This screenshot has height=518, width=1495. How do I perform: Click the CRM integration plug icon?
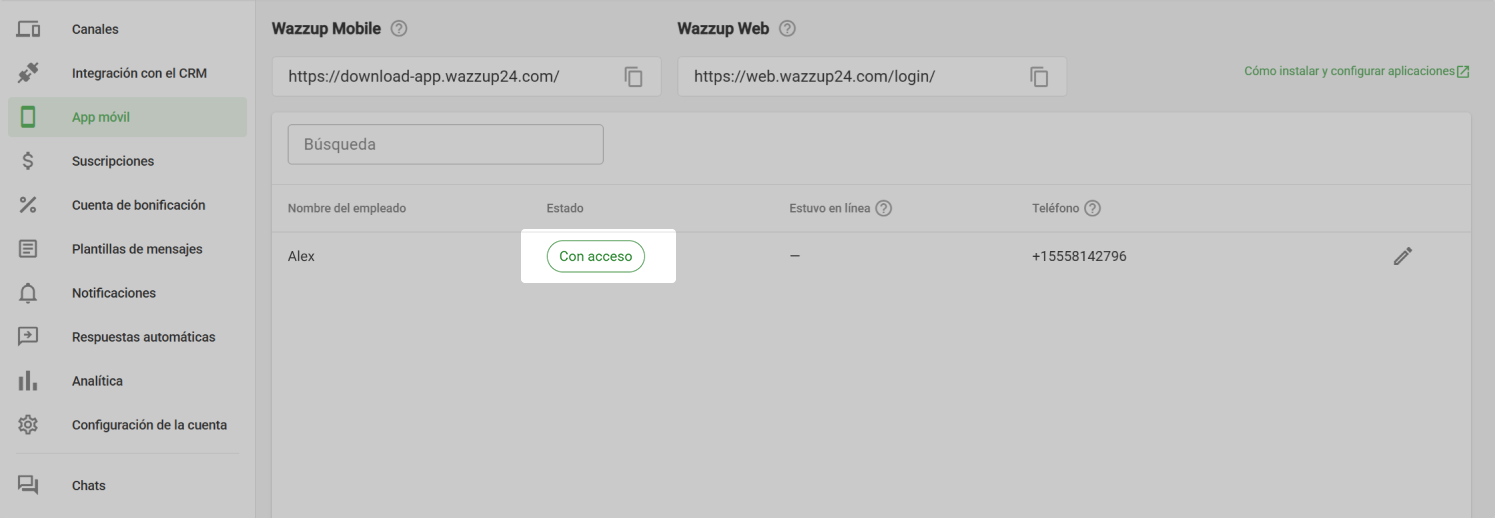tap(28, 73)
